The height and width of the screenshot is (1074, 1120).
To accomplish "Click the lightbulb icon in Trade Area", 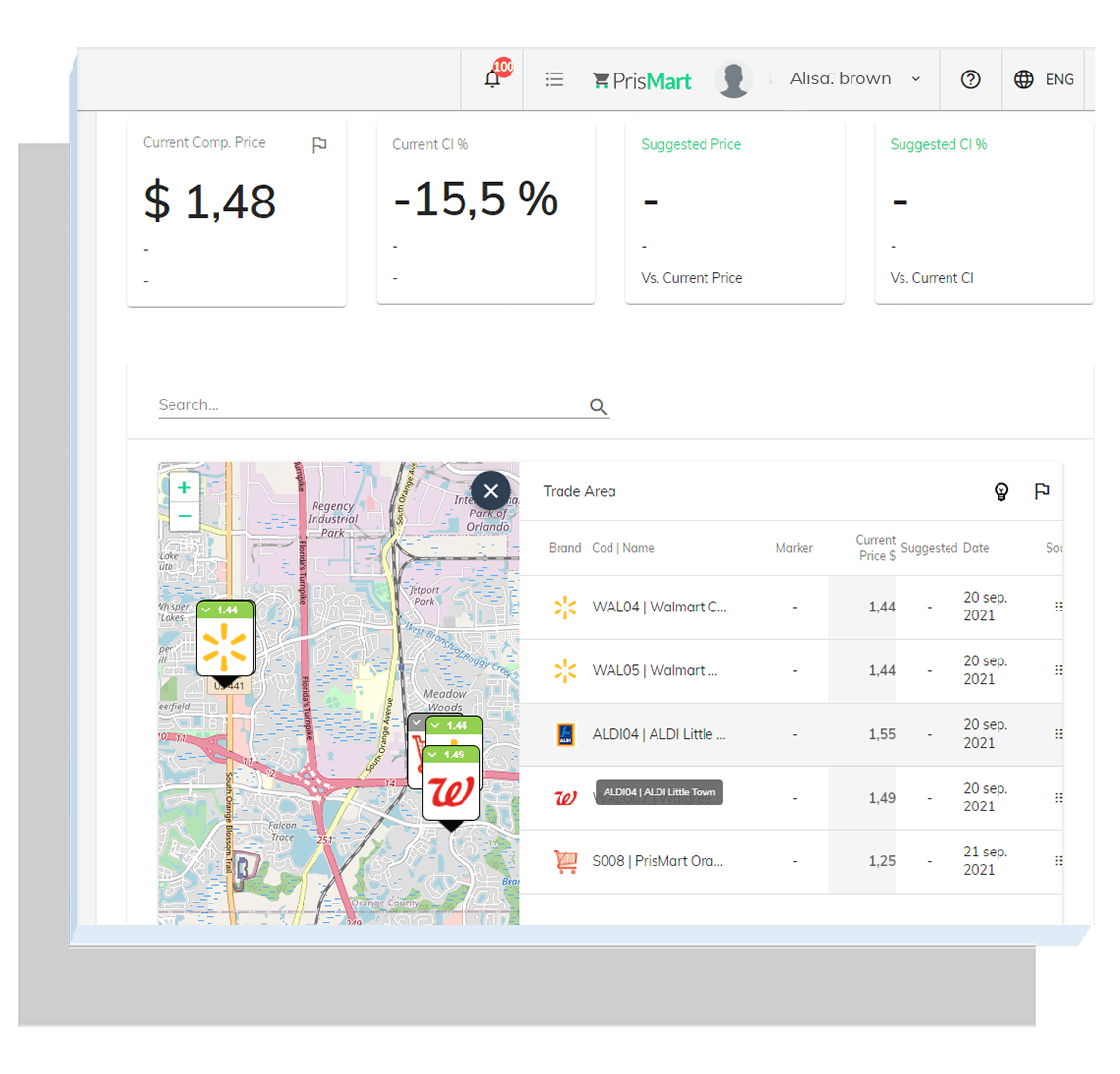I will [x=1001, y=491].
